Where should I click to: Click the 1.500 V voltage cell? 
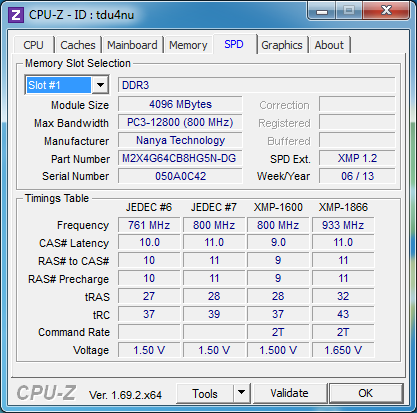click(278, 350)
